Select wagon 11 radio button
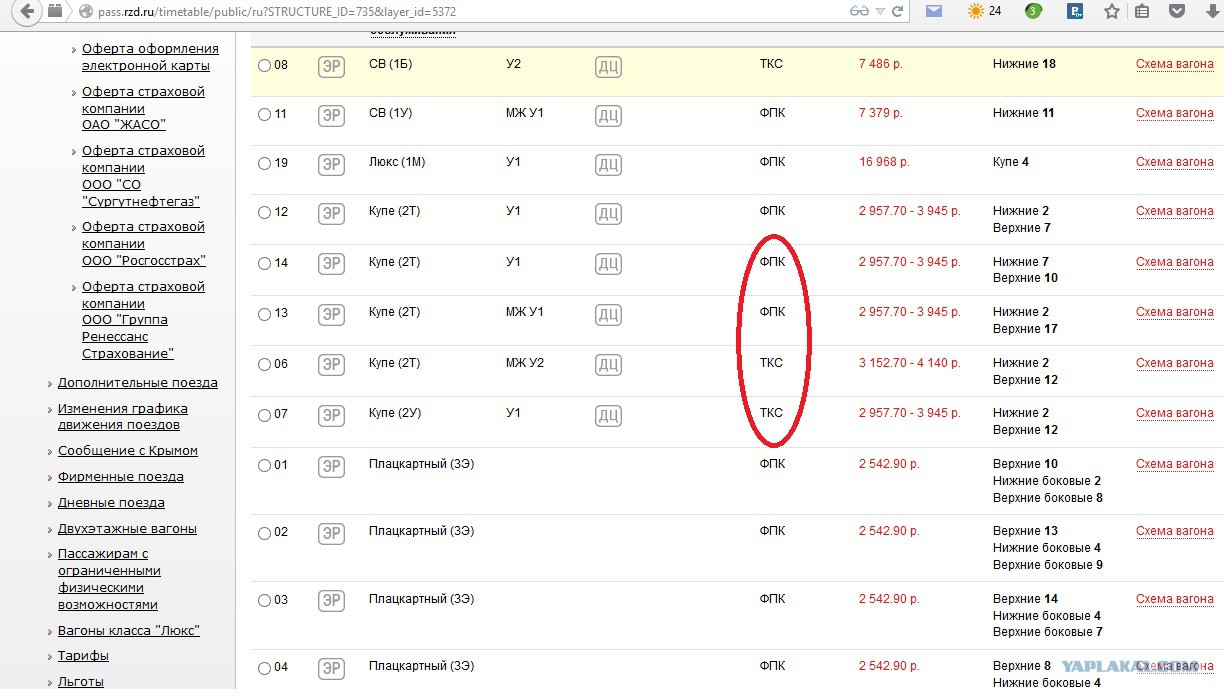Image resolution: width=1224 pixels, height=696 pixels. pos(264,114)
